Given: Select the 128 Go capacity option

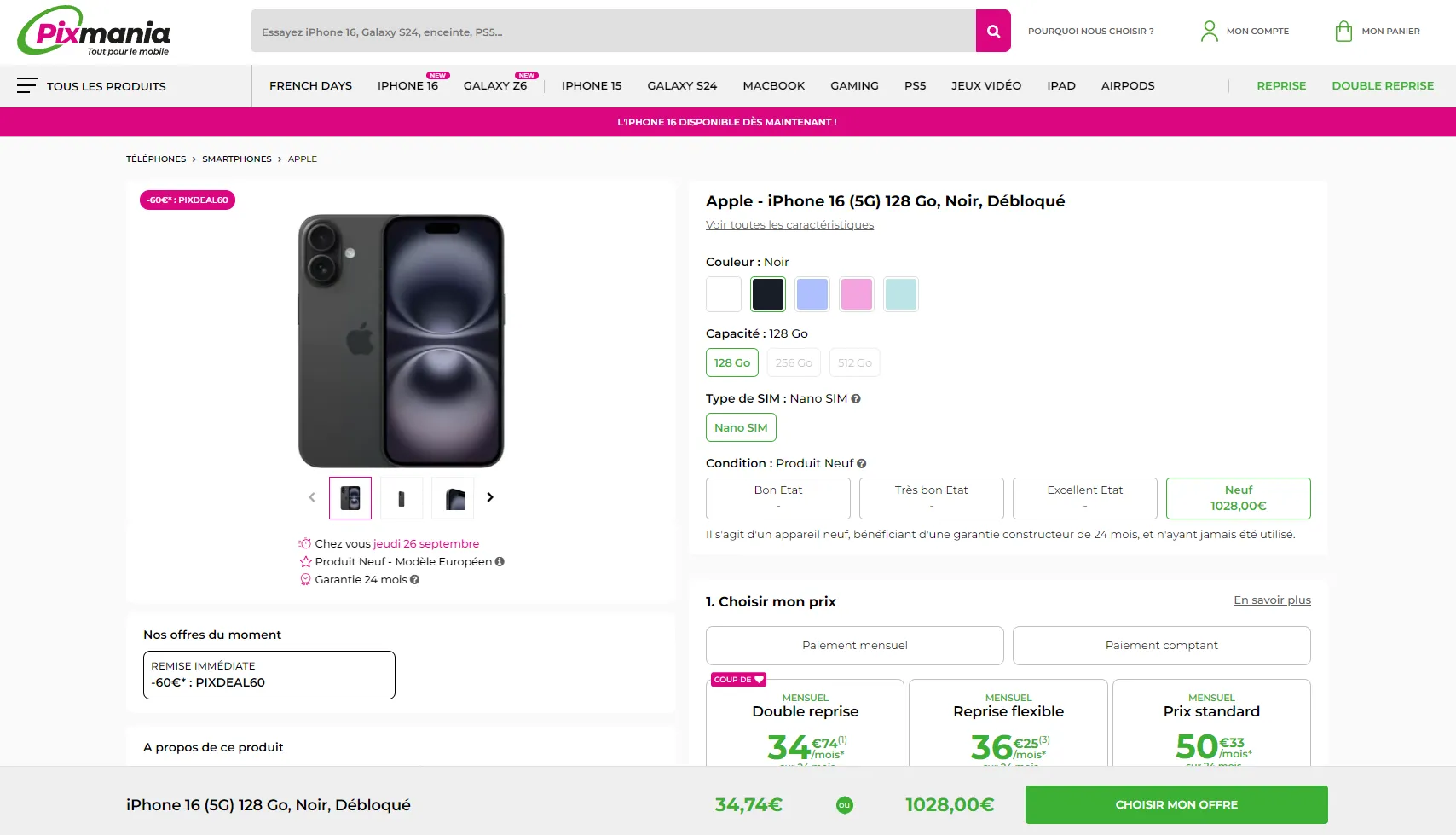Looking at the screenshot, I should (x=732, y=362).
